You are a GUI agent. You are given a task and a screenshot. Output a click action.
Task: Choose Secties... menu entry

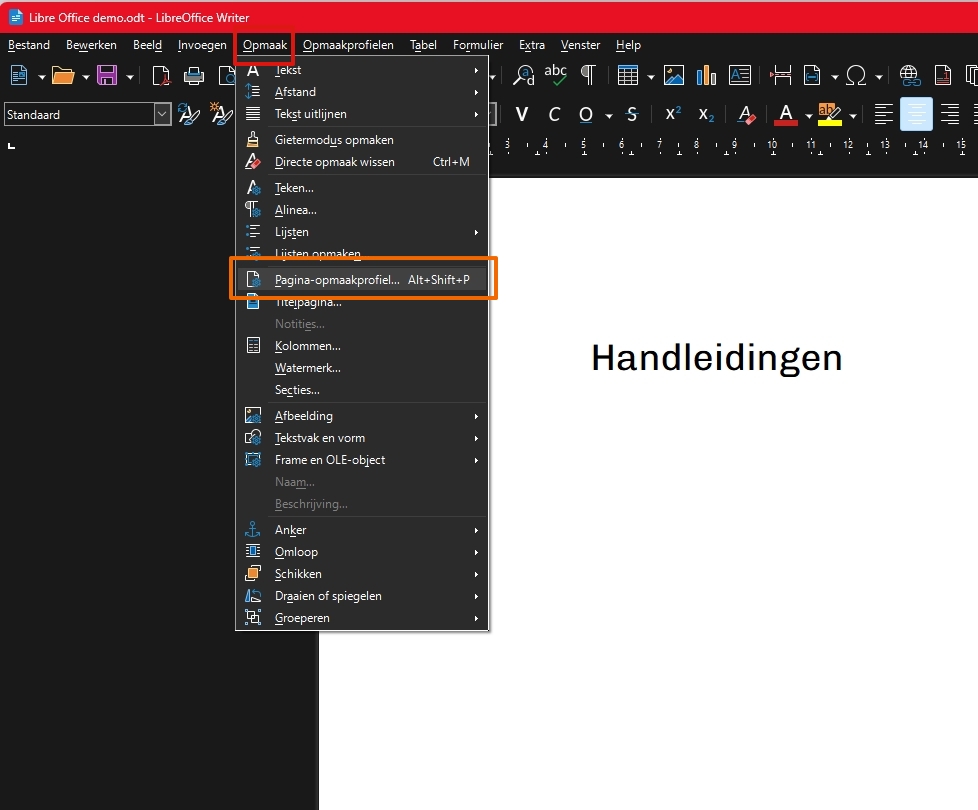362,390
